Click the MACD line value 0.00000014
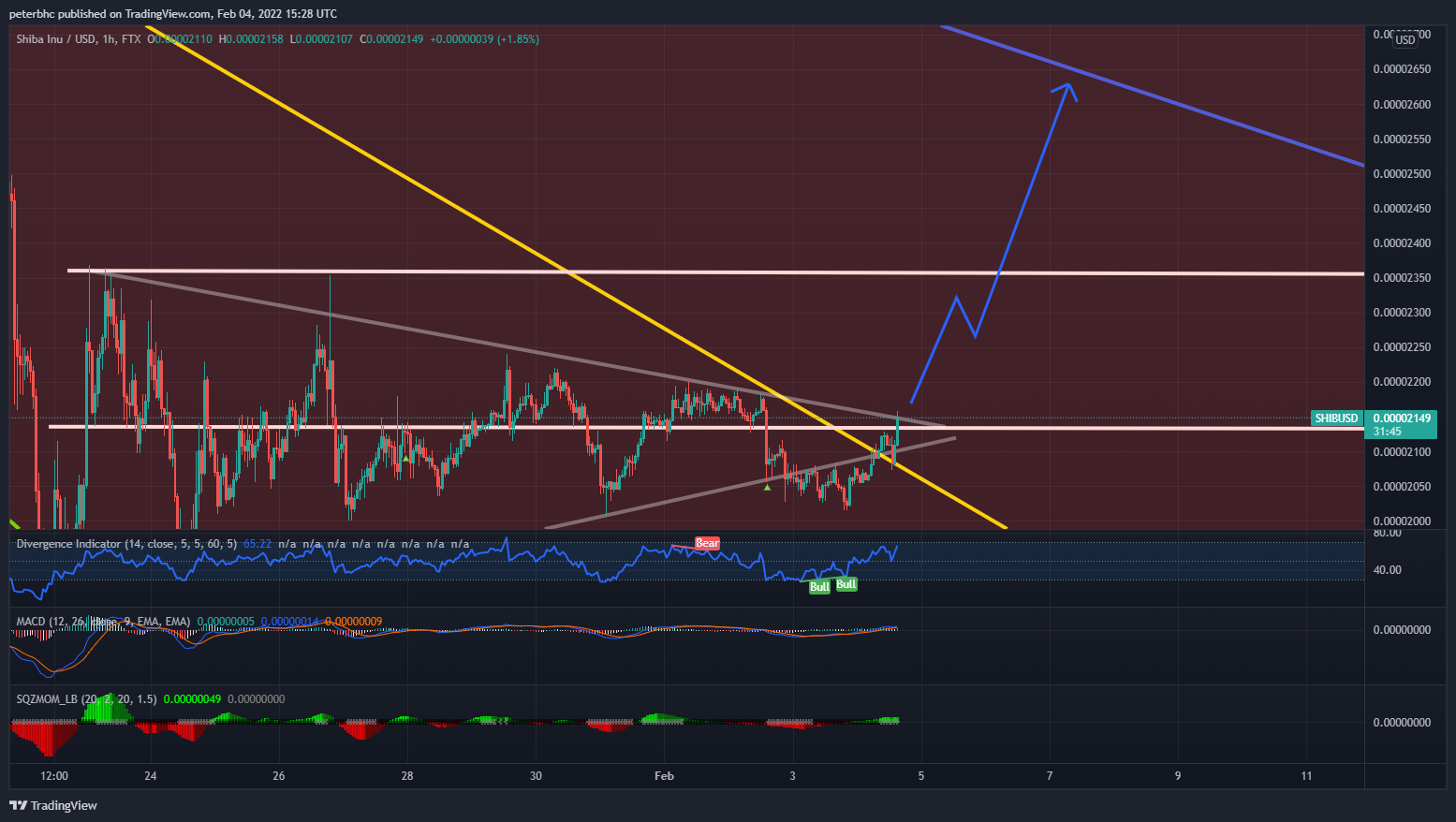 tap(289, 622)
